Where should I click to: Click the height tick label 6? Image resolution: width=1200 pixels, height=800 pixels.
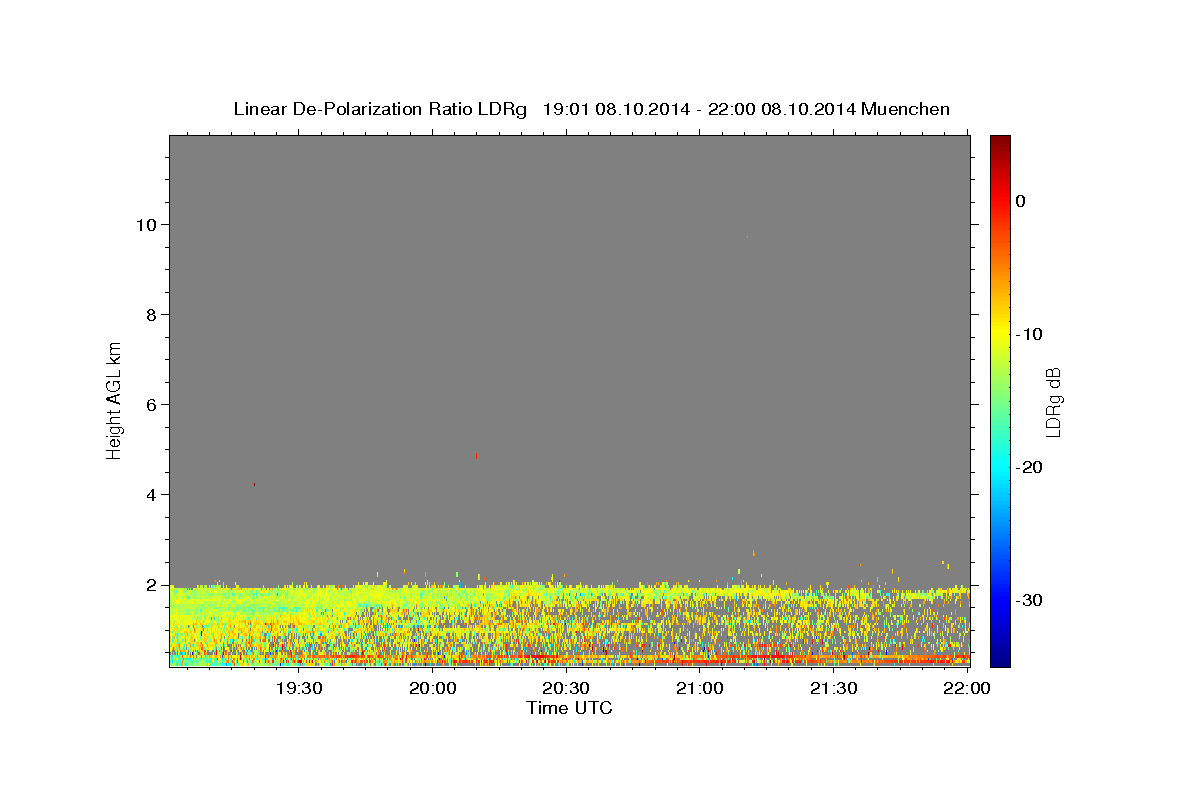click(152, 404)
